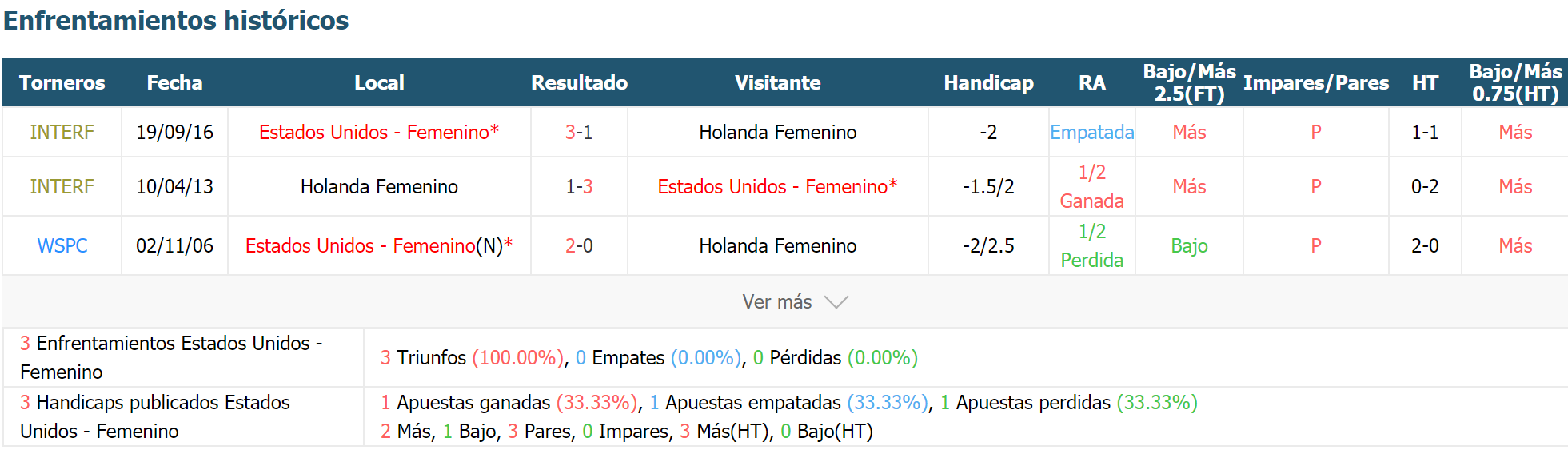Viewport: 1568px width, 450px height.
Task: Open INTERF tournament from 10/04/13 row
Action: pos(62,186)
